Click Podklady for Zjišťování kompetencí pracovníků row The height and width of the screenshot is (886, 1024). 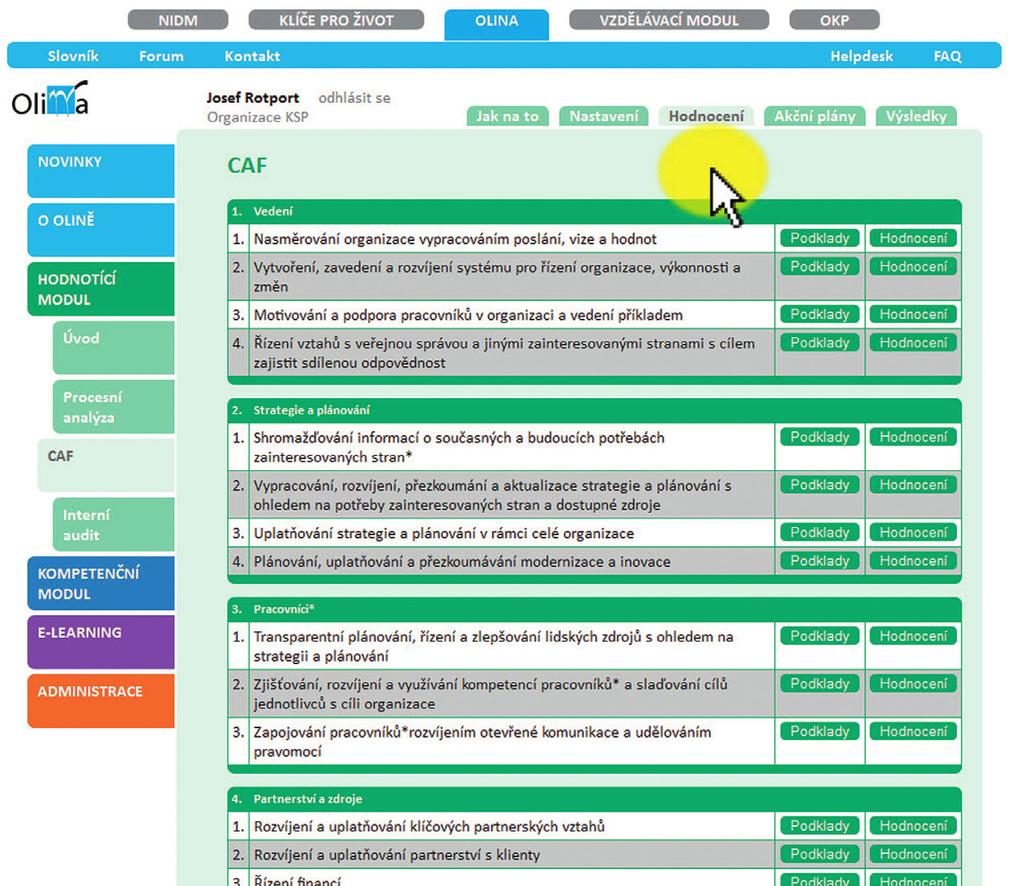pyautogui.click(x=820, y=684)
